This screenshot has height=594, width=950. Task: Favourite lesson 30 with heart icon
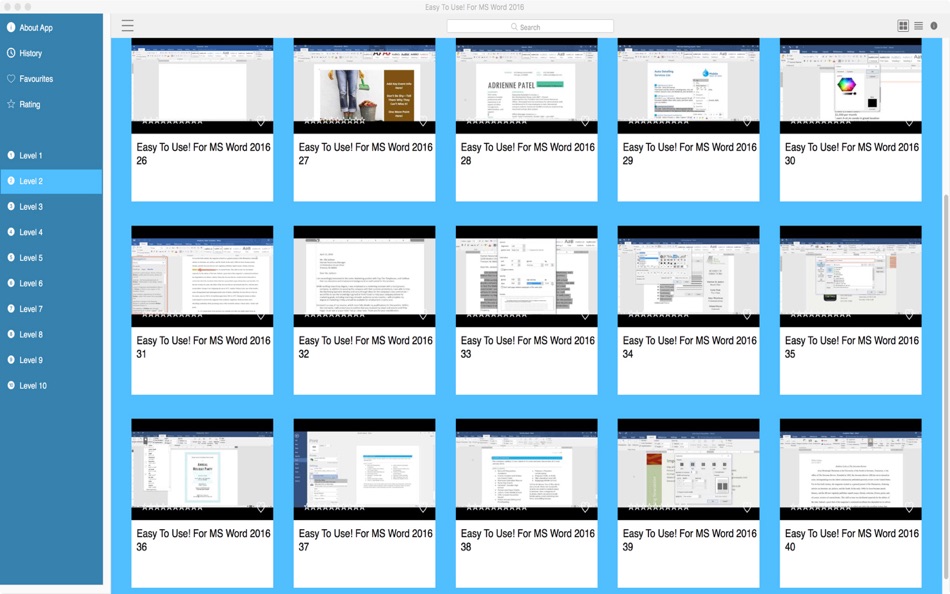click(x=909, y=122)
